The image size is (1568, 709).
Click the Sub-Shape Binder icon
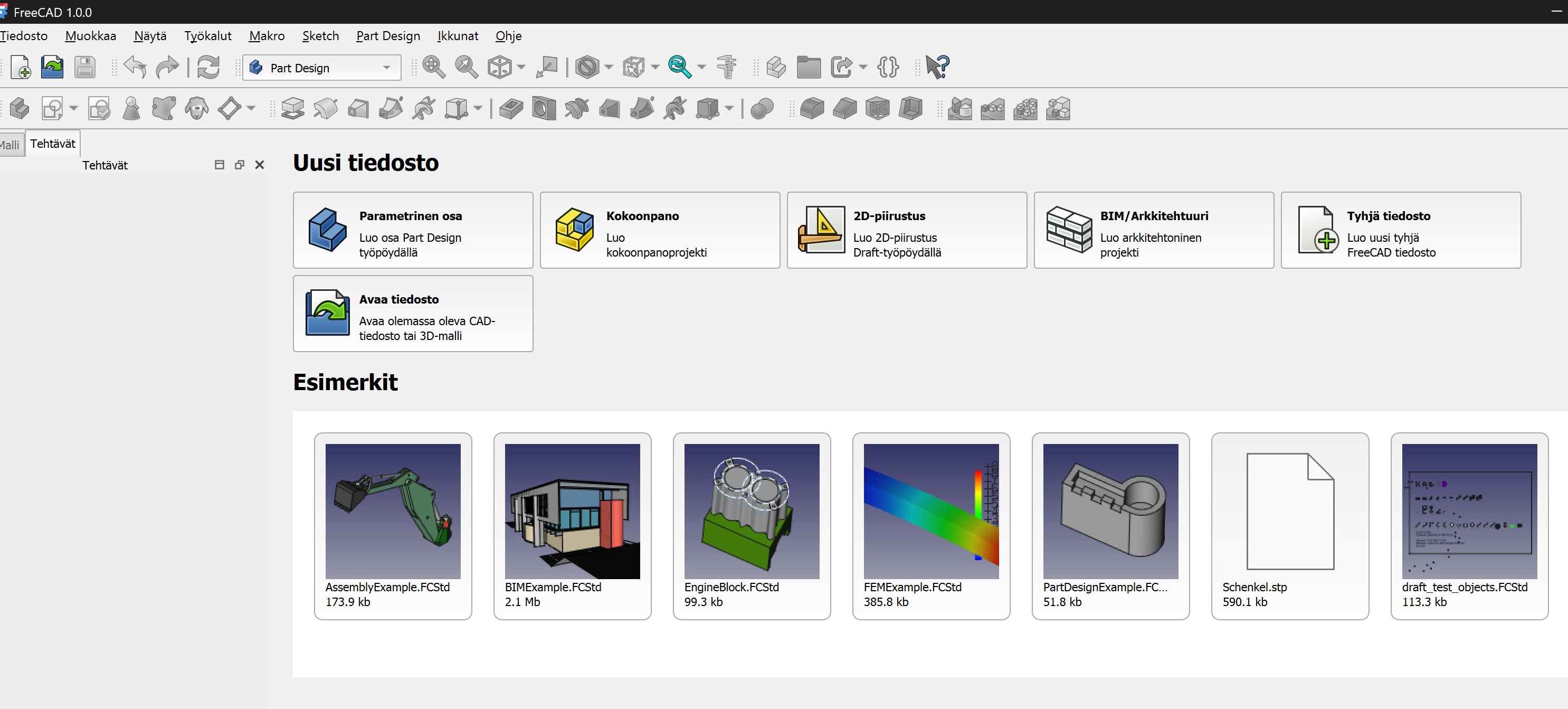coord(164,109)
